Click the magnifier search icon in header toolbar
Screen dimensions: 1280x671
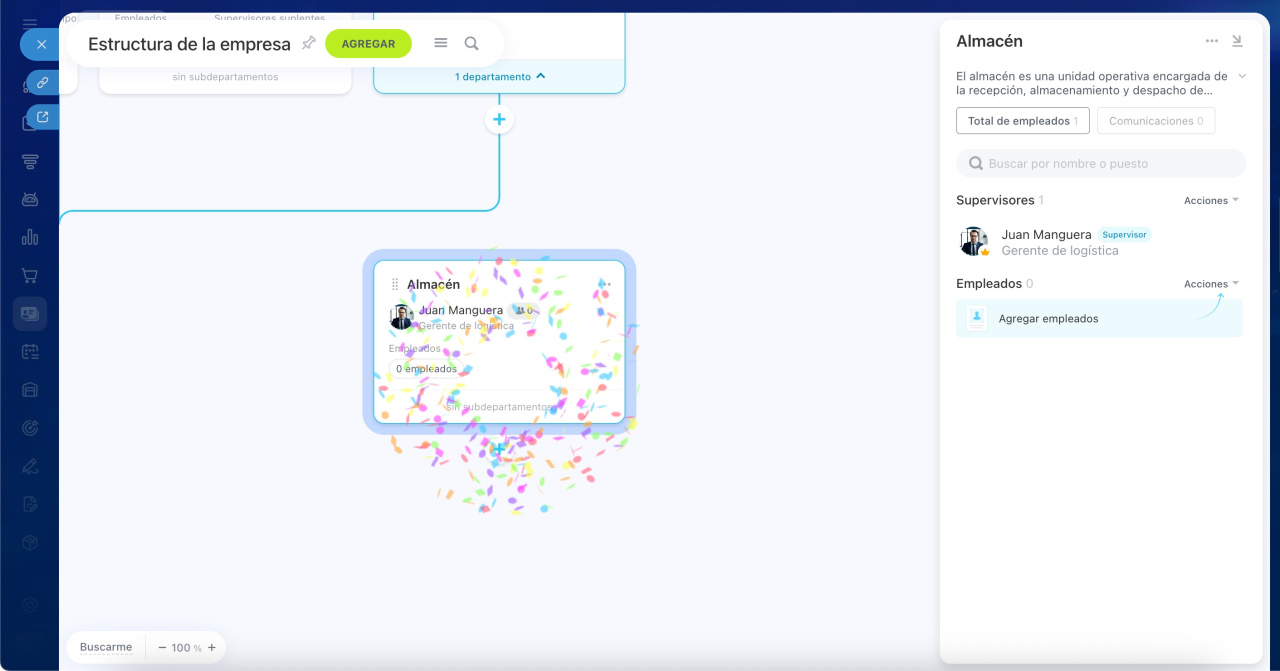click(471, 43)
